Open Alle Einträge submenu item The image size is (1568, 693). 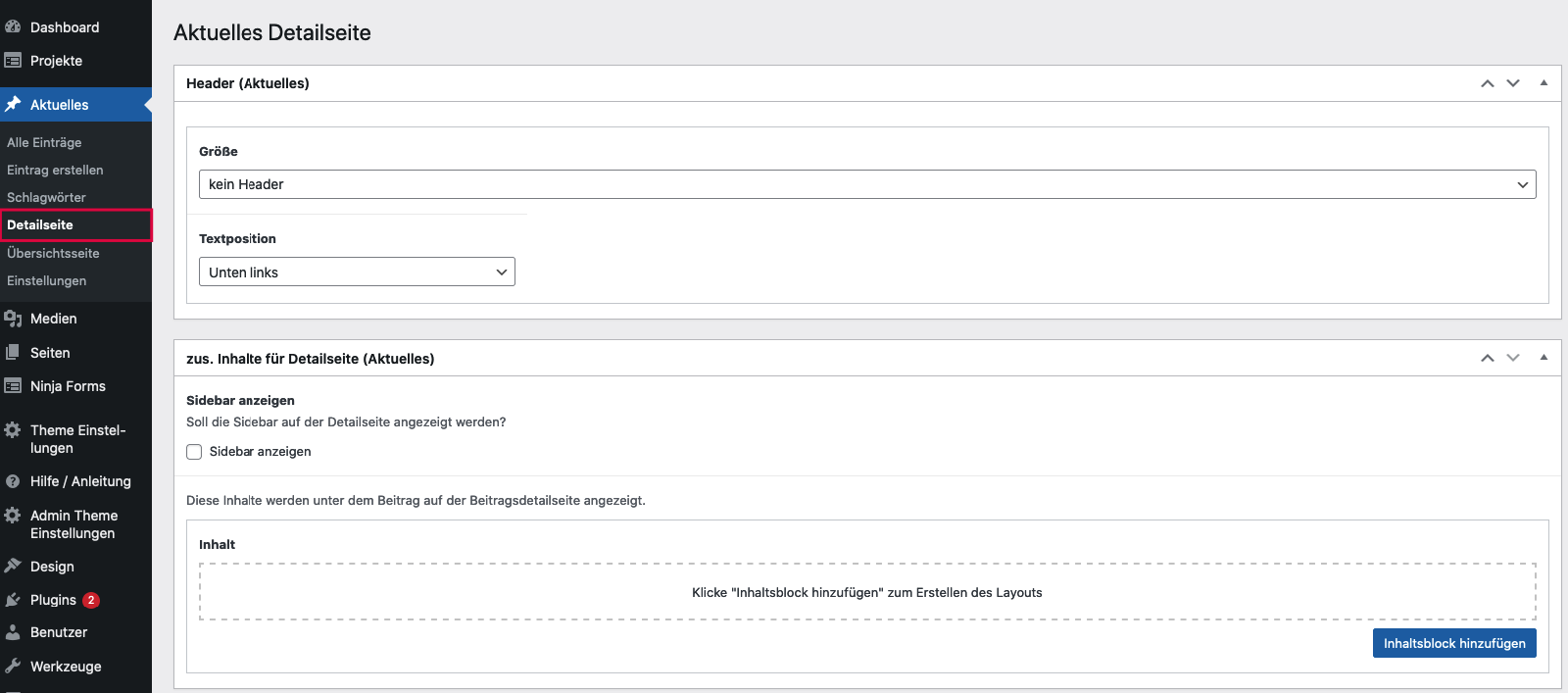44,143
